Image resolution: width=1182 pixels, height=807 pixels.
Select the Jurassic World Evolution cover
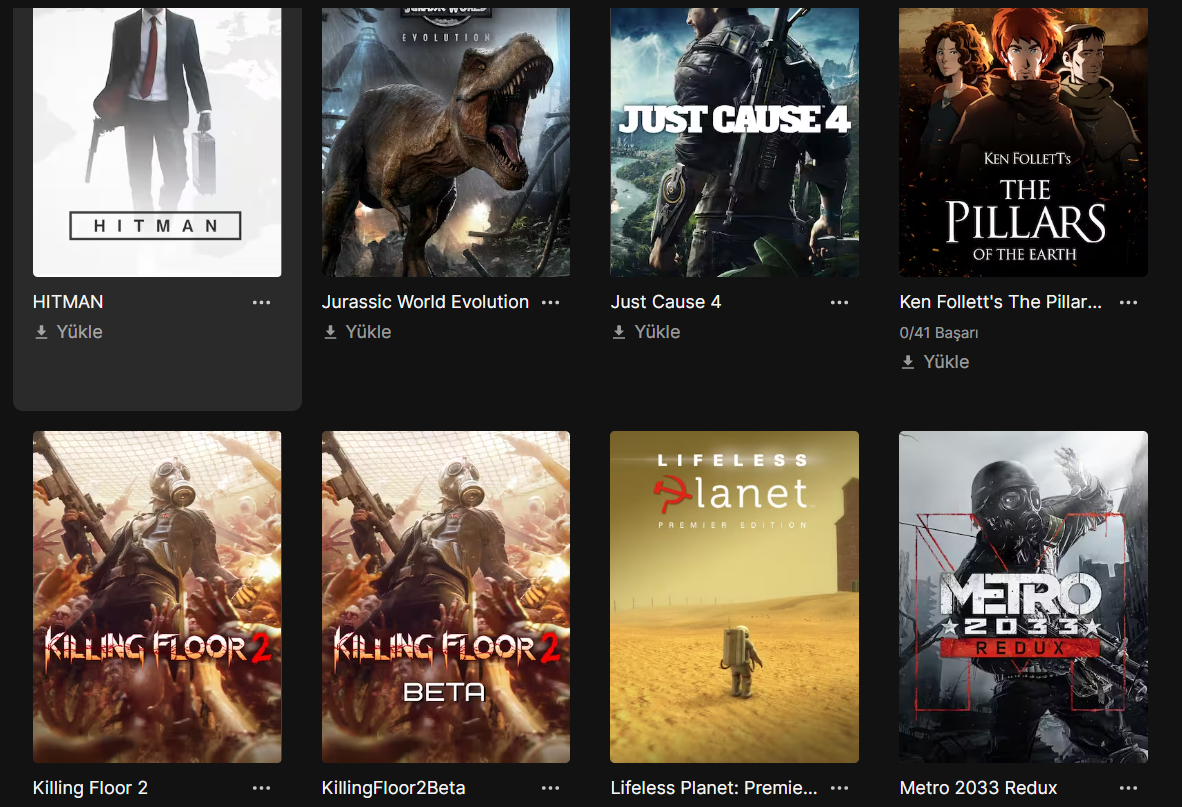pyautogui.click(x=446, y=142)
